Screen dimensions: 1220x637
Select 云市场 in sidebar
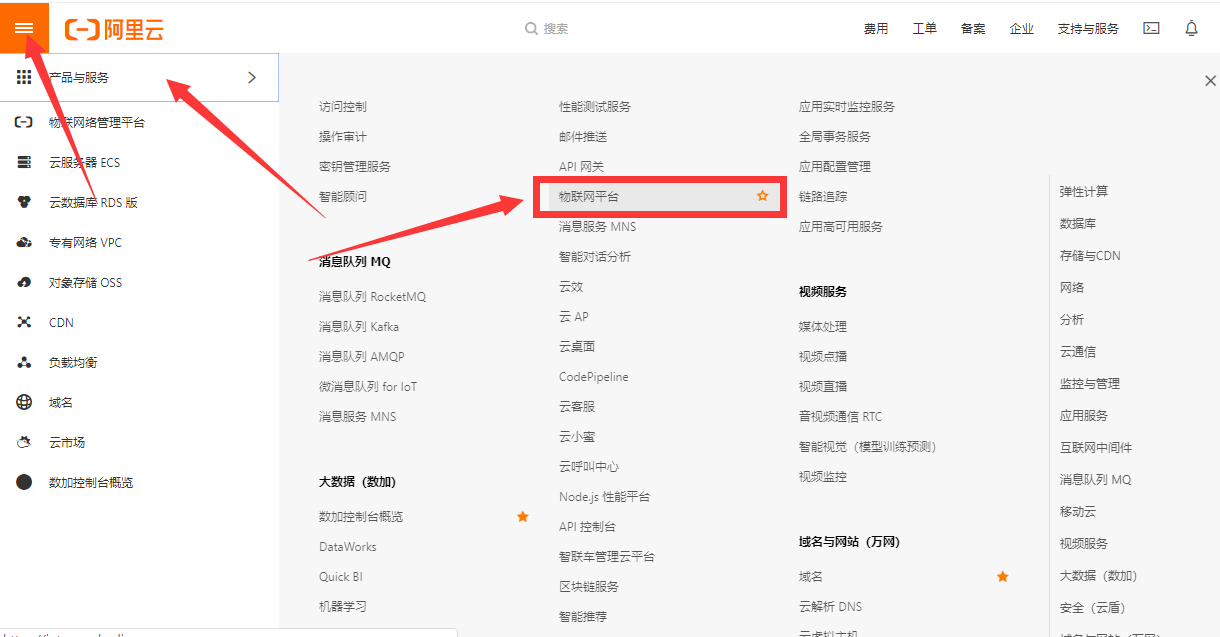tap(67, 442)
